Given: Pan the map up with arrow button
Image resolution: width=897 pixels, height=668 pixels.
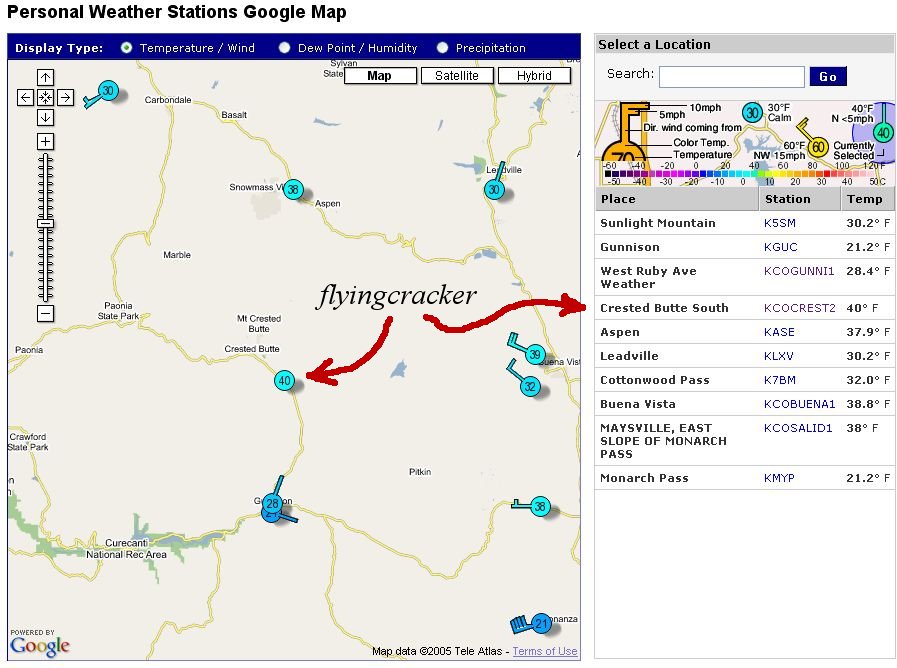Looking at the screenshot, I should coord(45,77).
